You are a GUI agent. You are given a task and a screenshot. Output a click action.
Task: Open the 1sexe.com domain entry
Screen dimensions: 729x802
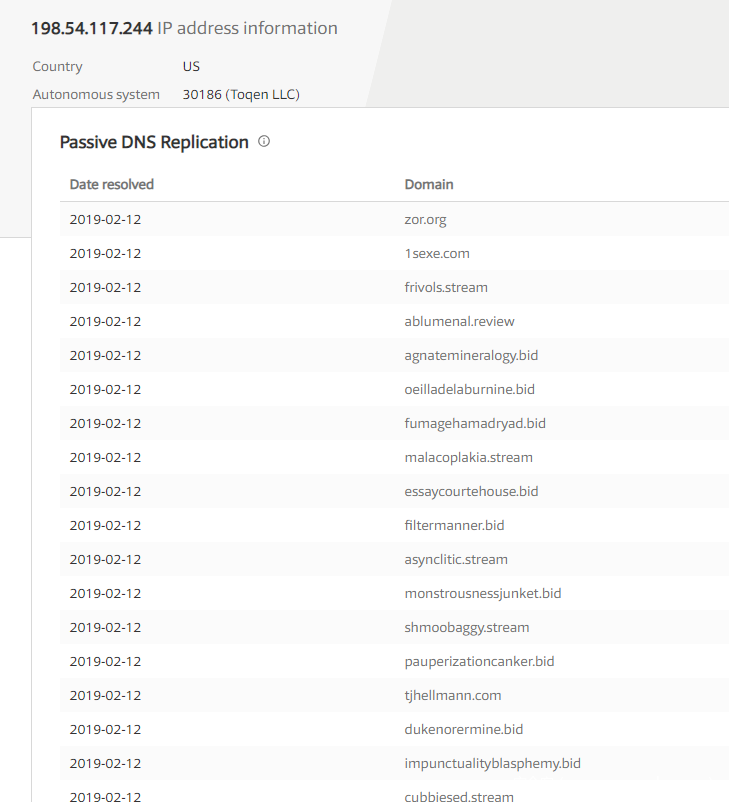click(437, 253)
